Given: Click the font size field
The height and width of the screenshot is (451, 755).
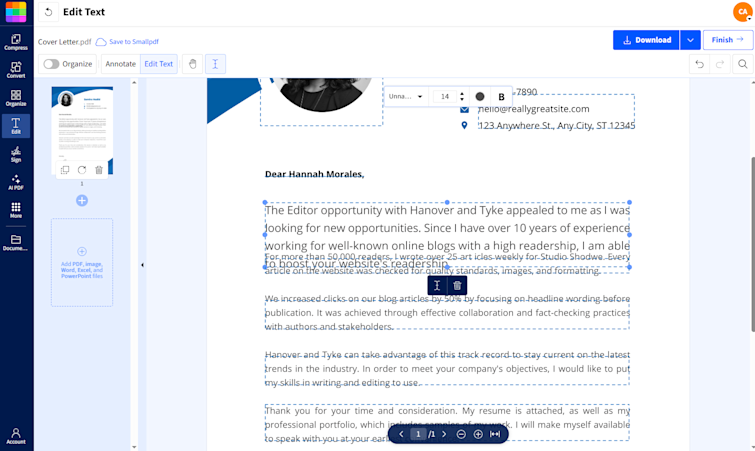Looking at the screenshot, I should [444, 97].
